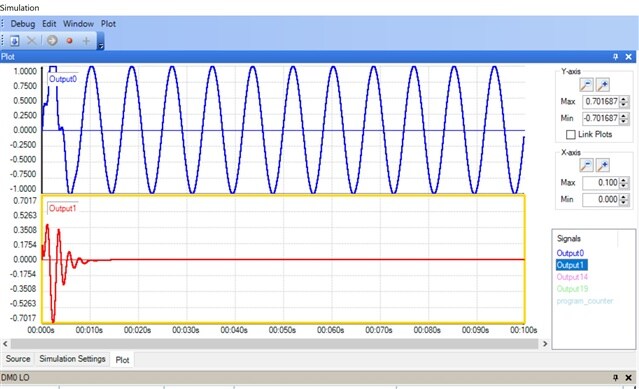The width and height of the screenshot is (639, 389).
Task: Select Output1 in the Signals list
Action: pos(571,265)
